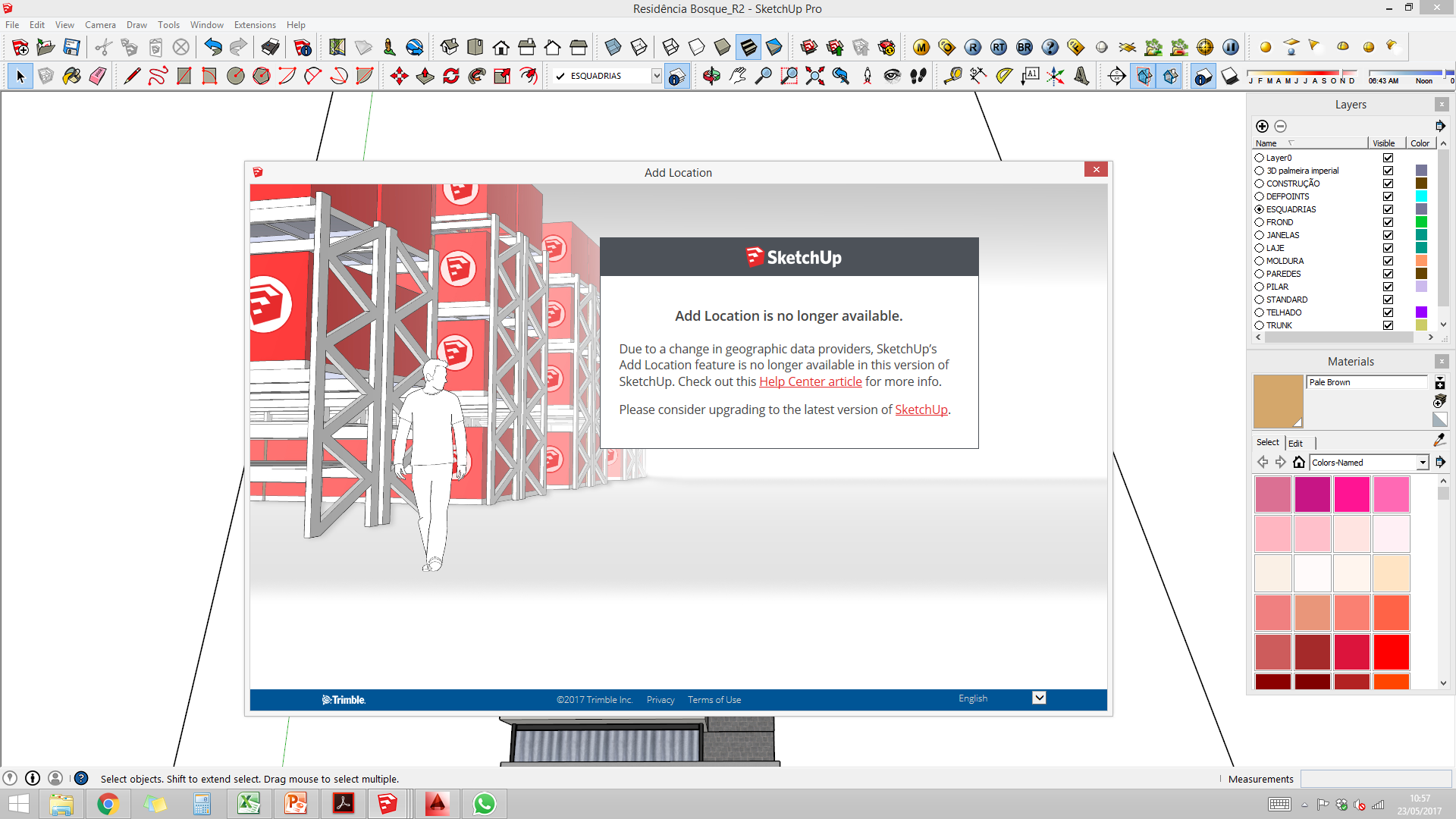Close the Add Location dialog
The width and height of the screenshot is (1456, 819).
point(1096,170)
